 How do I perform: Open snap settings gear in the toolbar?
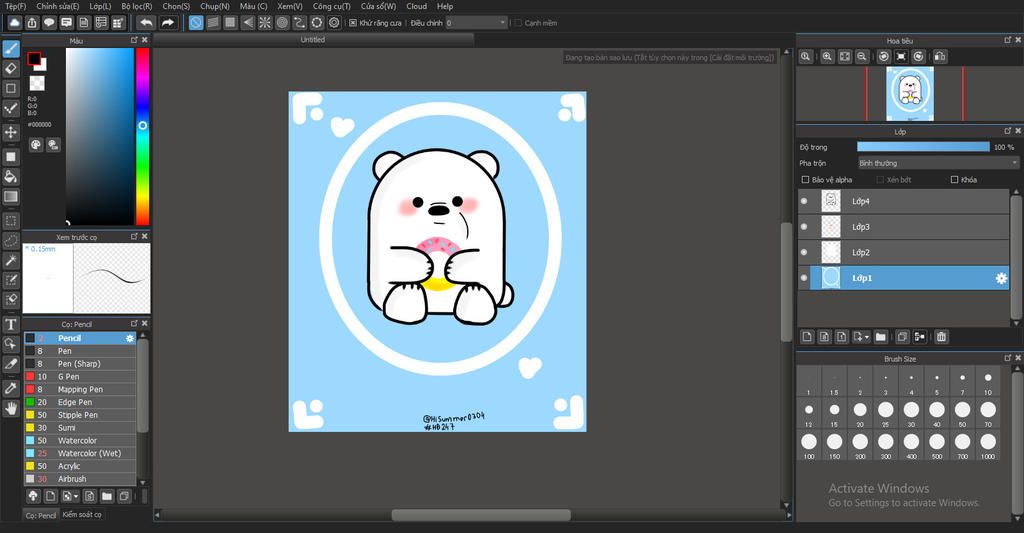334,23
